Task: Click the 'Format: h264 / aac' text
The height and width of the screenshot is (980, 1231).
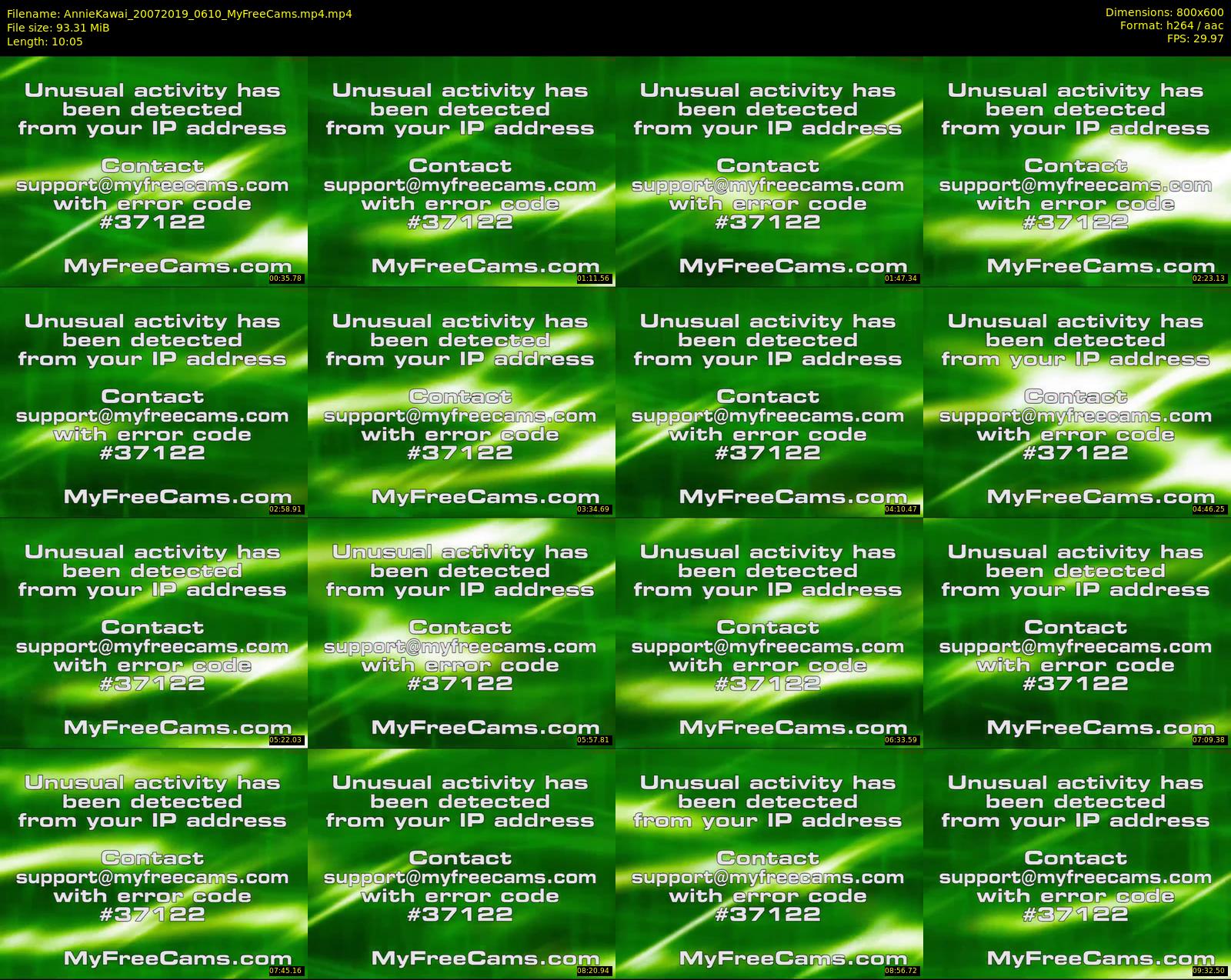Action: click(1172, 25)
